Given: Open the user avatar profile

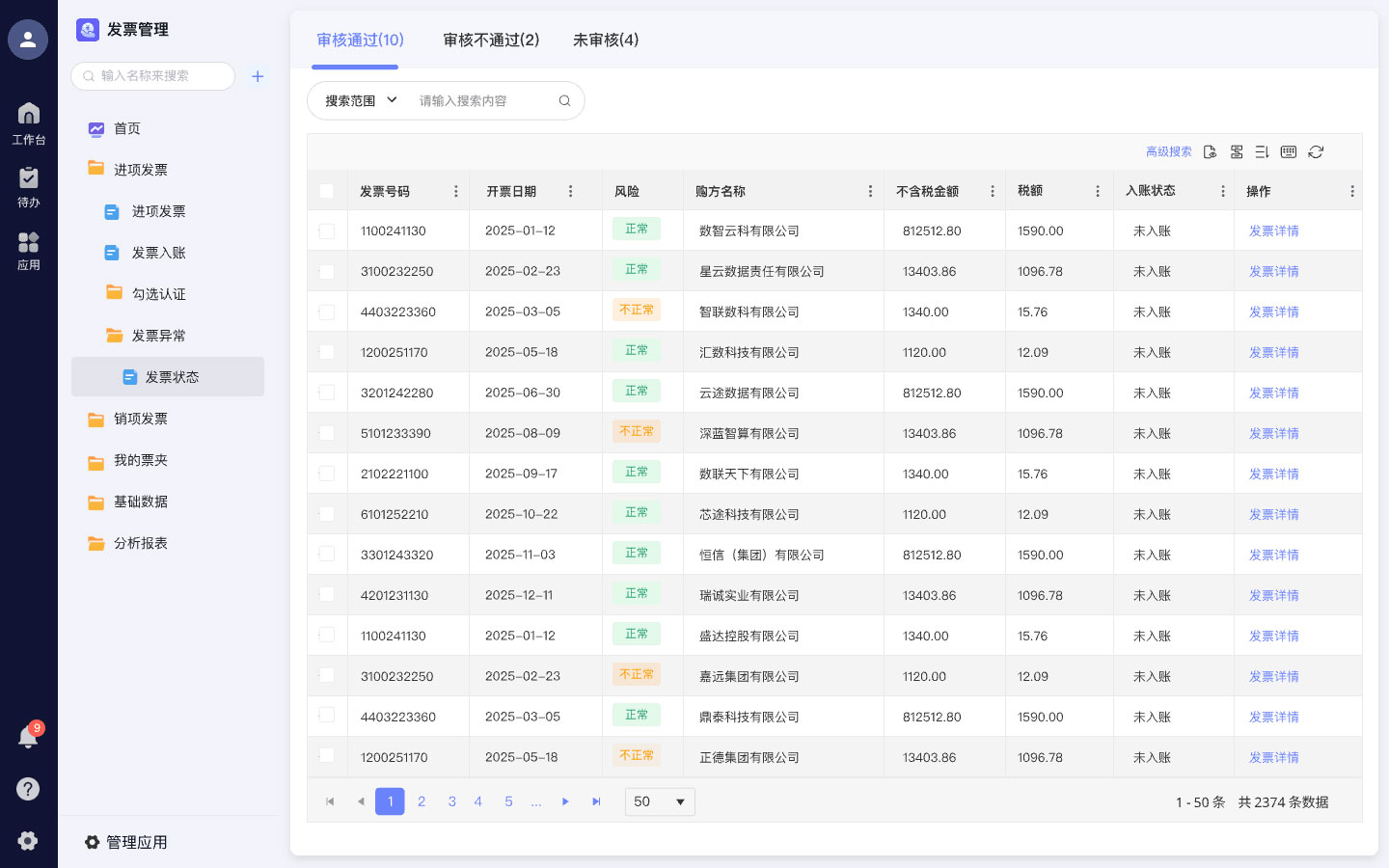Looking at the screenshot, I should pyautogui.click(x=28, y=40).
